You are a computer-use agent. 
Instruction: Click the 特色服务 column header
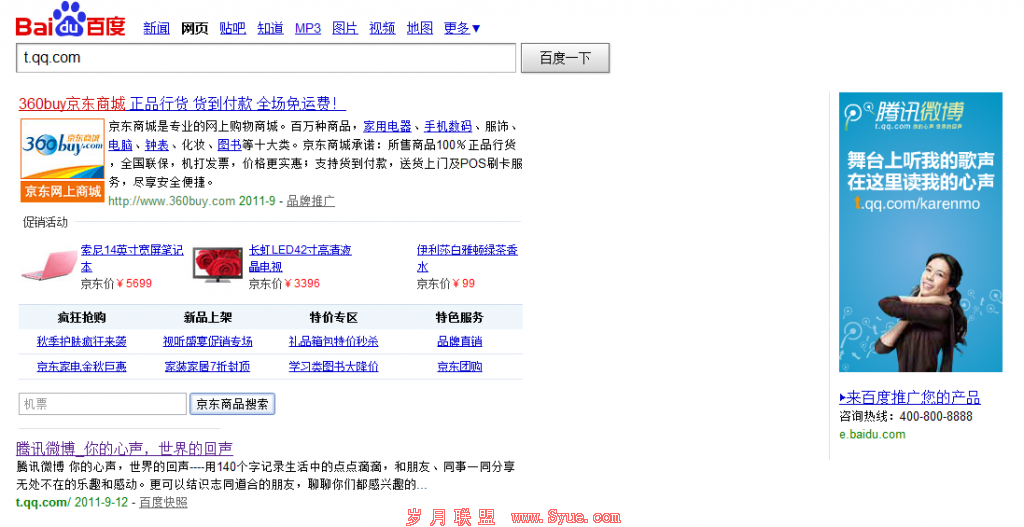coord(460,317)
